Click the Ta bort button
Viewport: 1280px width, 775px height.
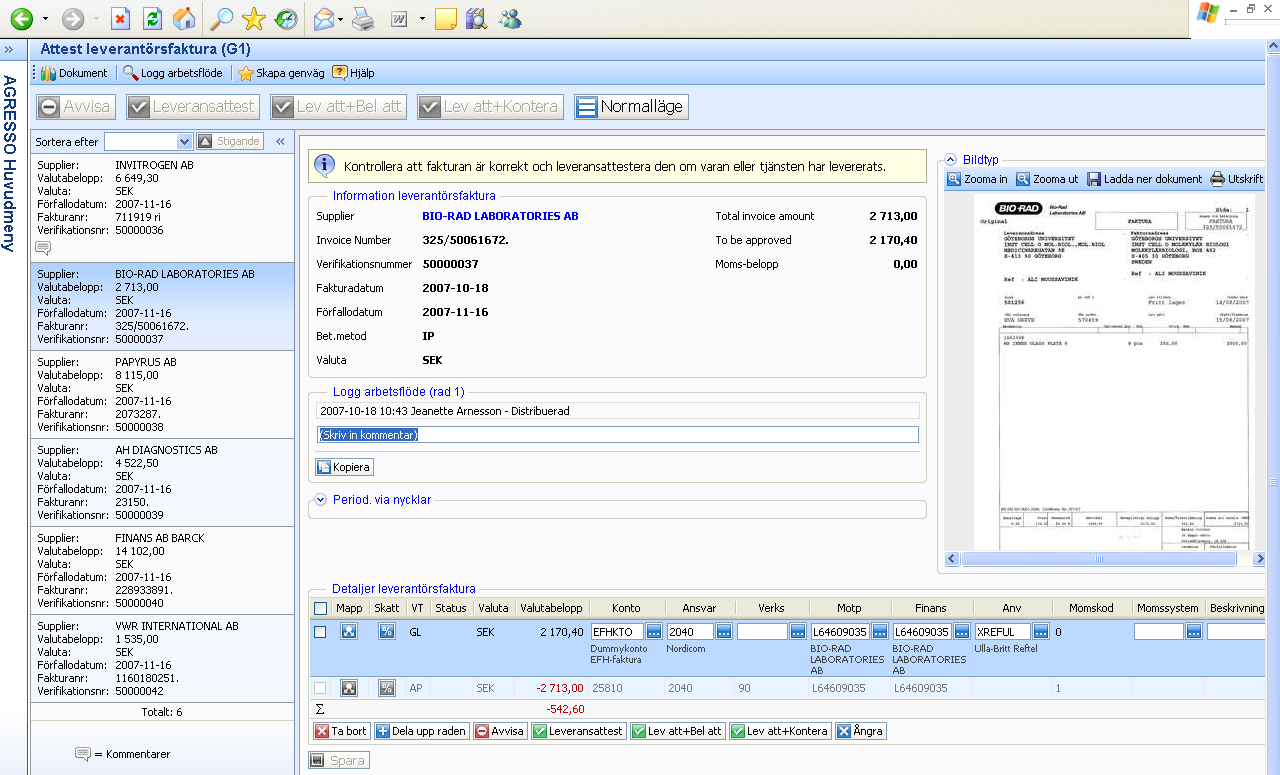pos(341,731)
